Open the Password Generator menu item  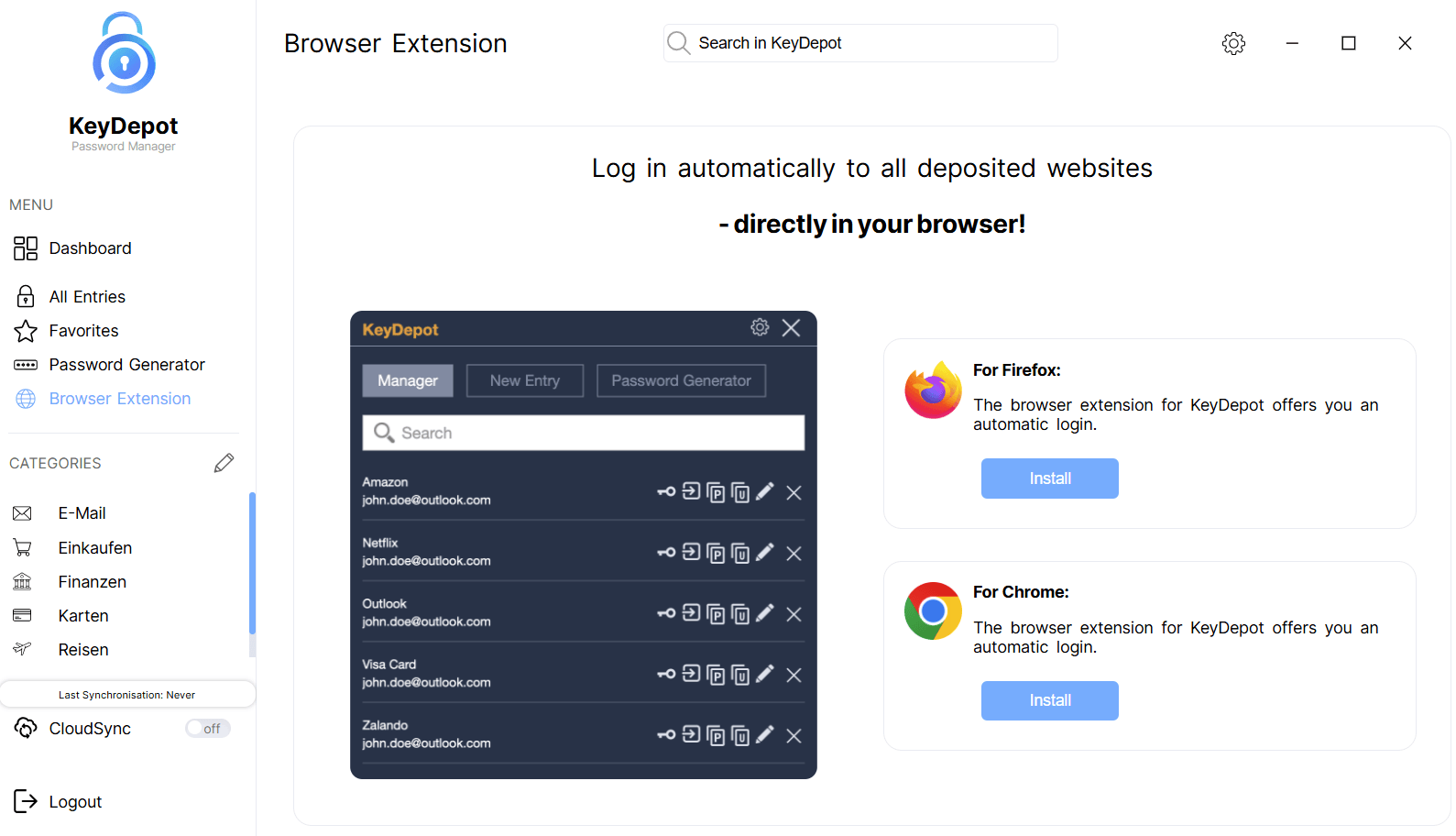(126, 365)
